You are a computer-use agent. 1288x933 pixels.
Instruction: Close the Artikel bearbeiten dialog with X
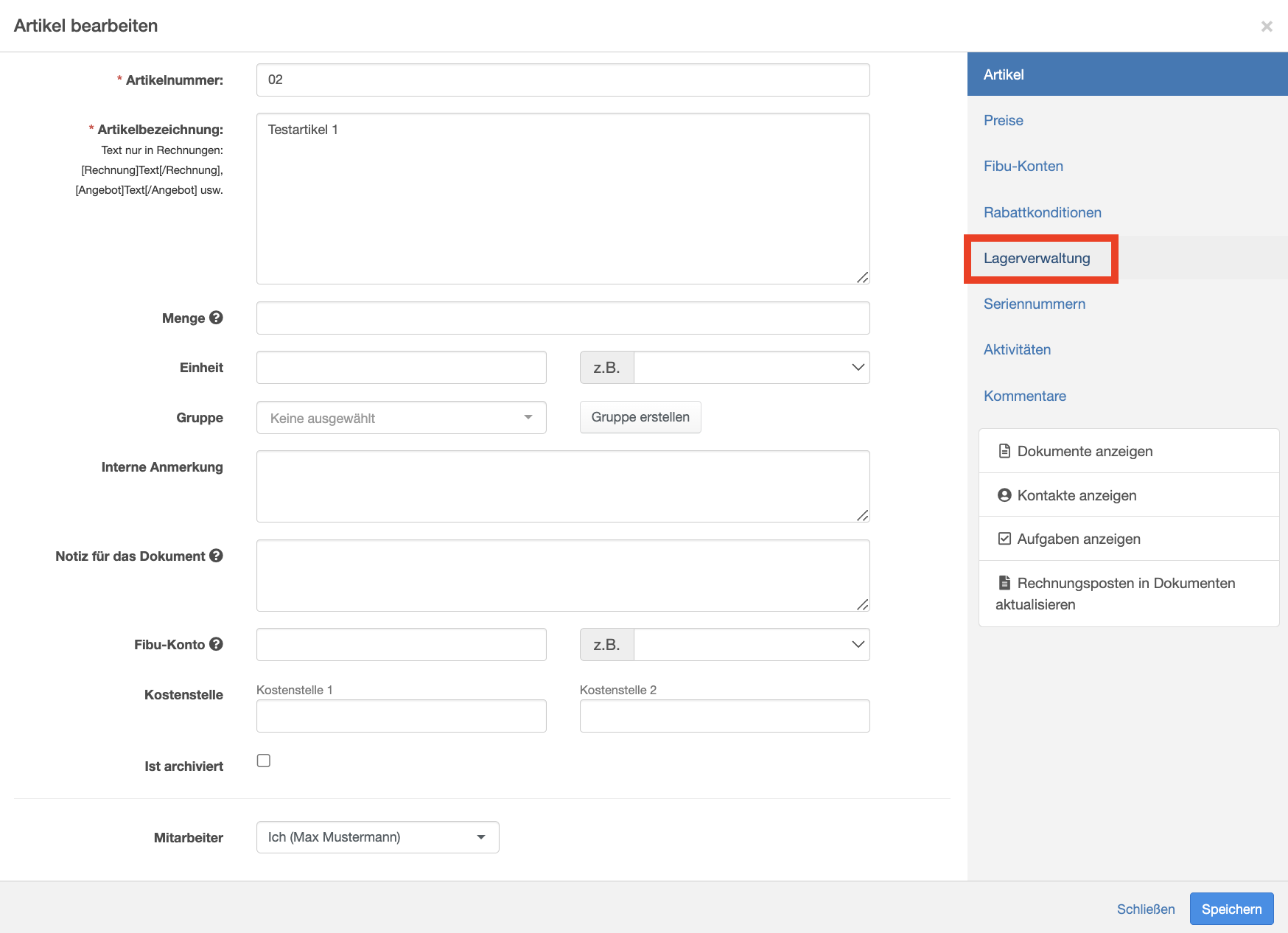click(x=1266, y=27)
